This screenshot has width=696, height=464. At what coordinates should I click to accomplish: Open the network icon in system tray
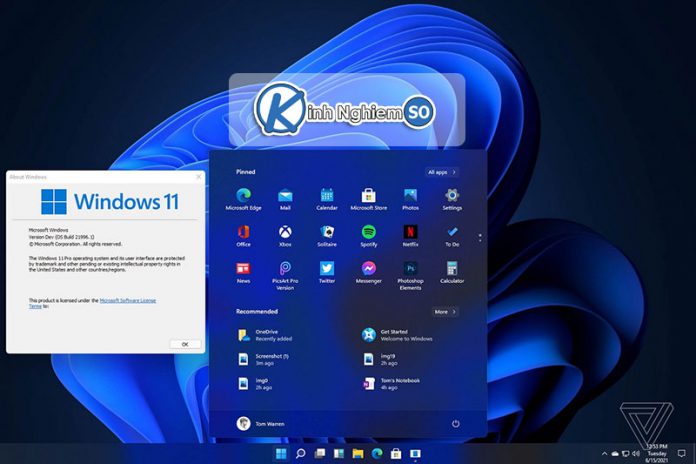tap(625, 454)
